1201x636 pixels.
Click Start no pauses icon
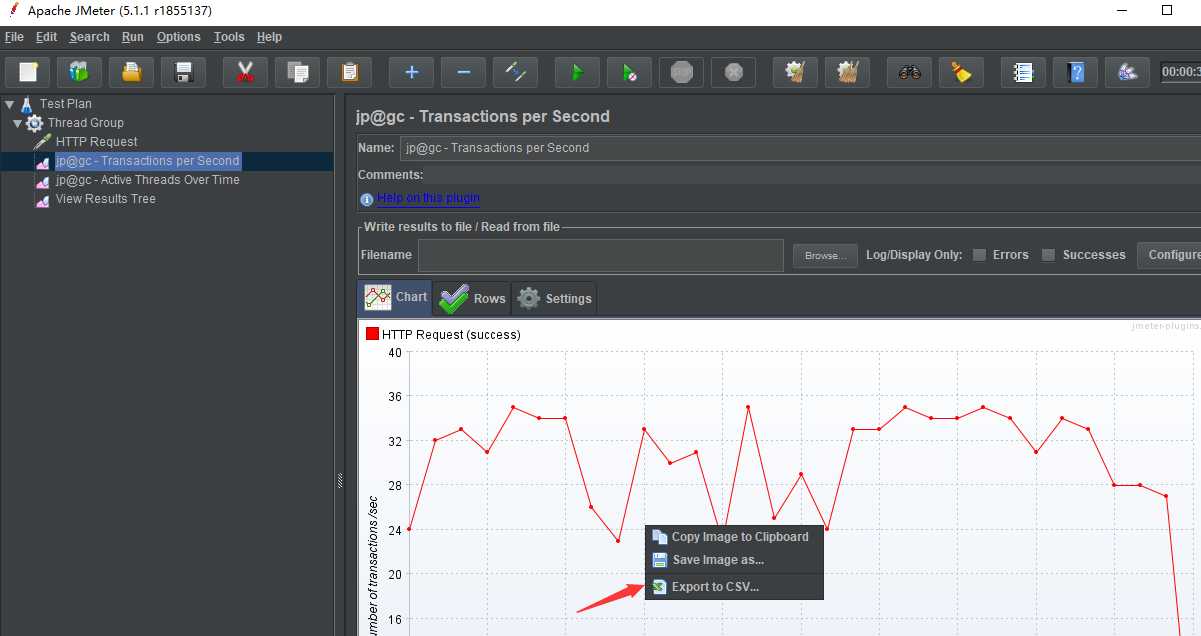coord(629,72)
